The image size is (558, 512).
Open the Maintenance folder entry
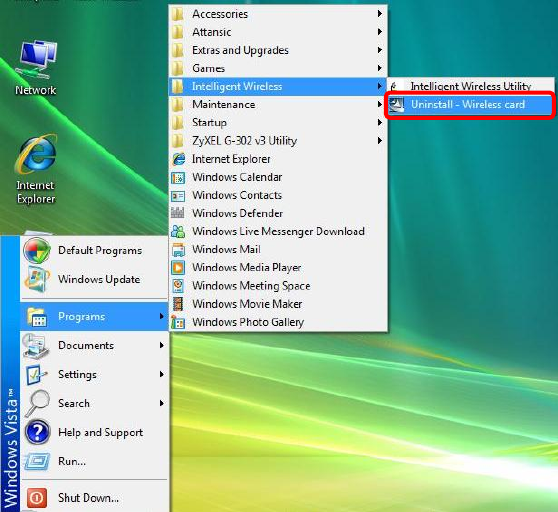[x=278, y=105]
